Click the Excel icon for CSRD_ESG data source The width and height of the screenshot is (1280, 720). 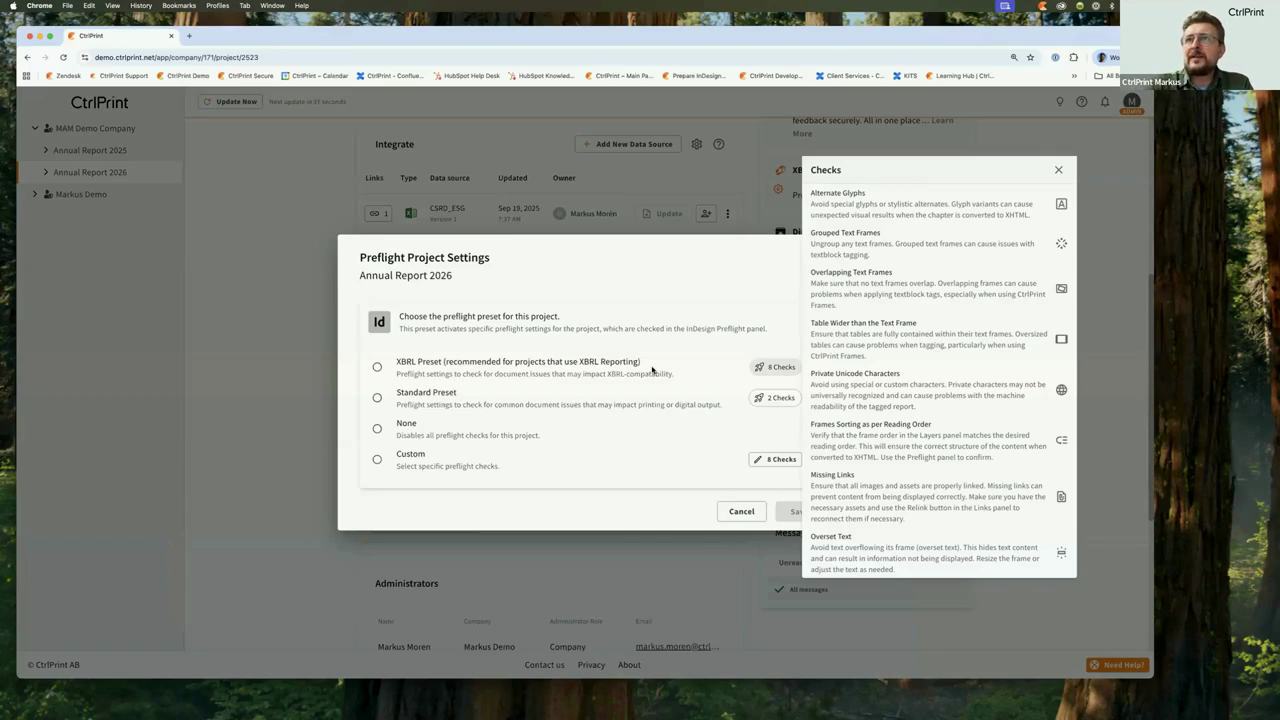[x=410, y=212]
